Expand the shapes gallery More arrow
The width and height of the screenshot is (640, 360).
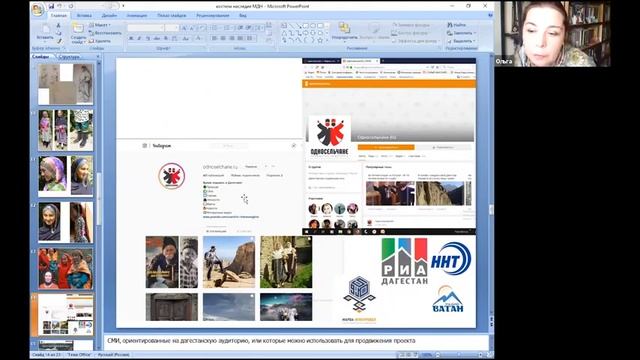pos(327,40)
